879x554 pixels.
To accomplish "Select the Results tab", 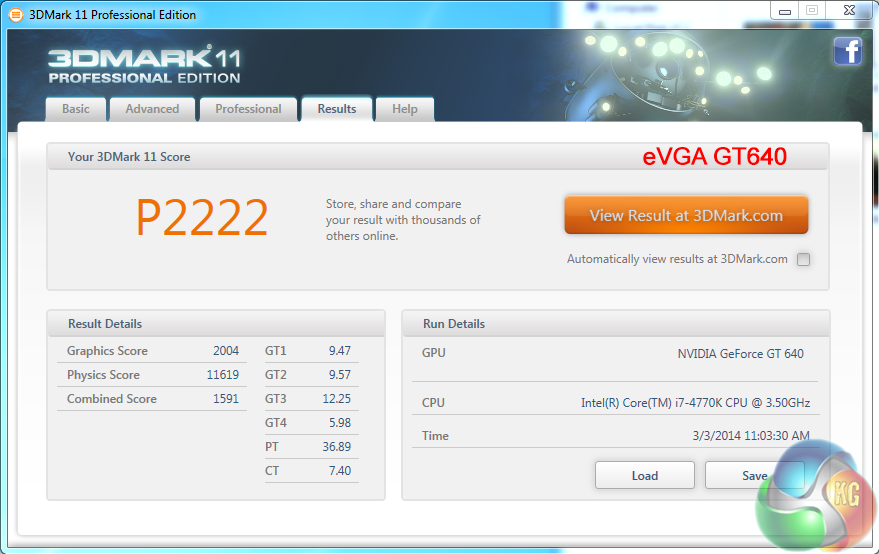I will 337,109.
